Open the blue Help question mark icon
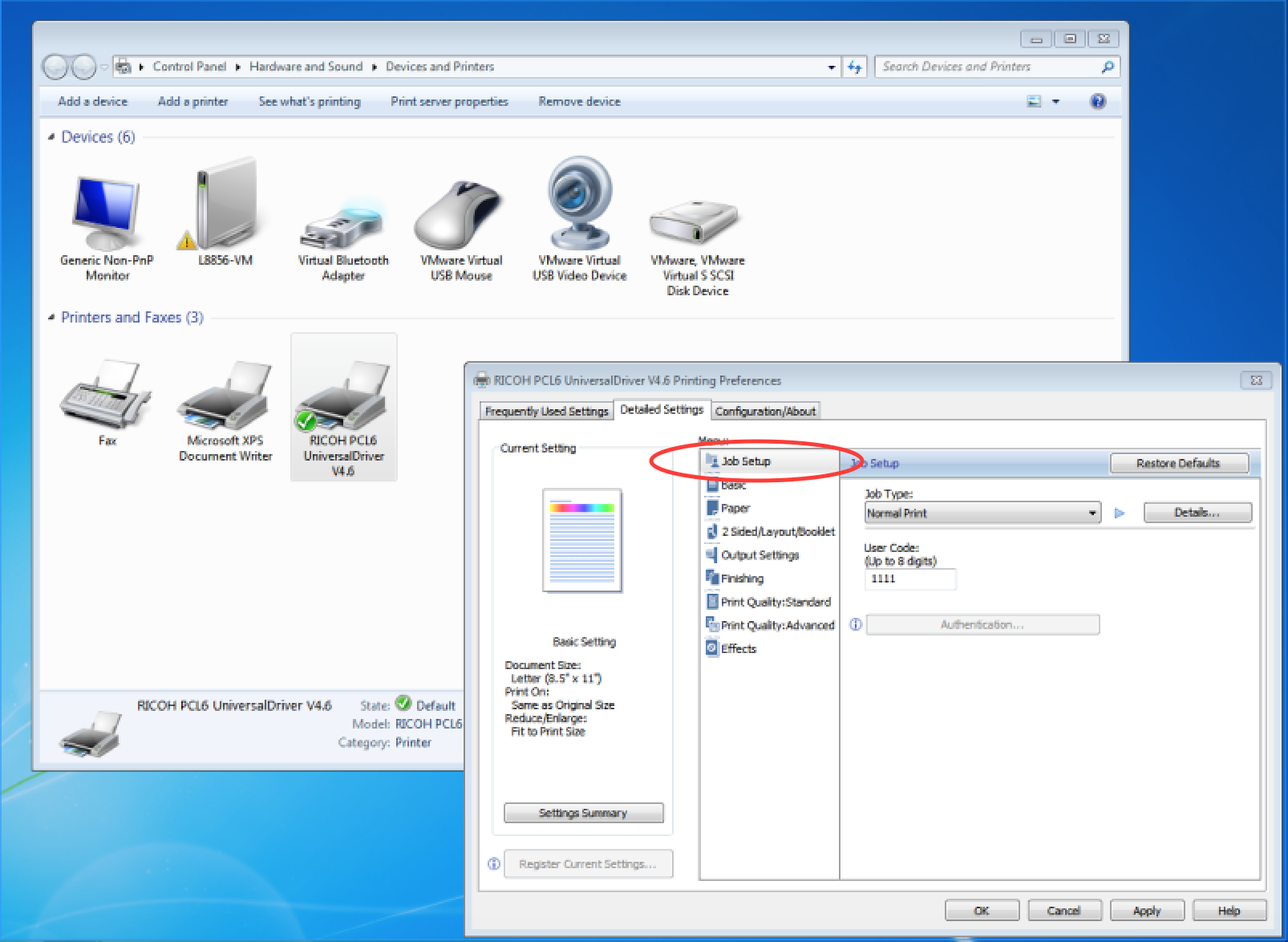This screenshot has width=1288, height=942. [x=1098, y=101]
